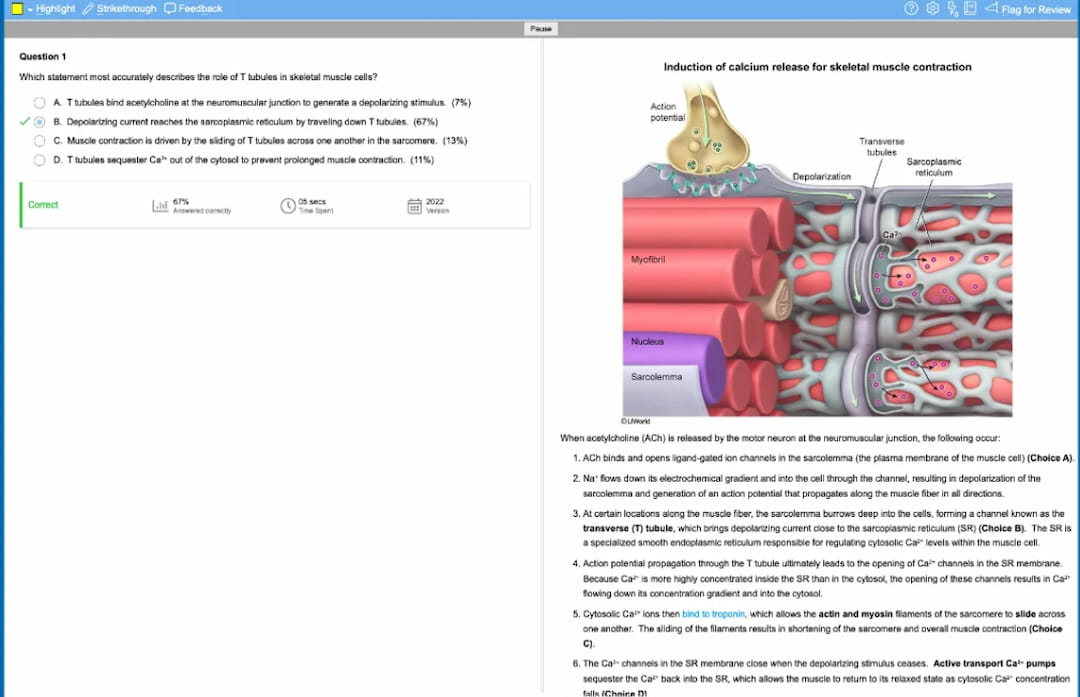Activate the Strikethrough tool
The height and width of the screenshot is (697, 1080).
[126, 9]
